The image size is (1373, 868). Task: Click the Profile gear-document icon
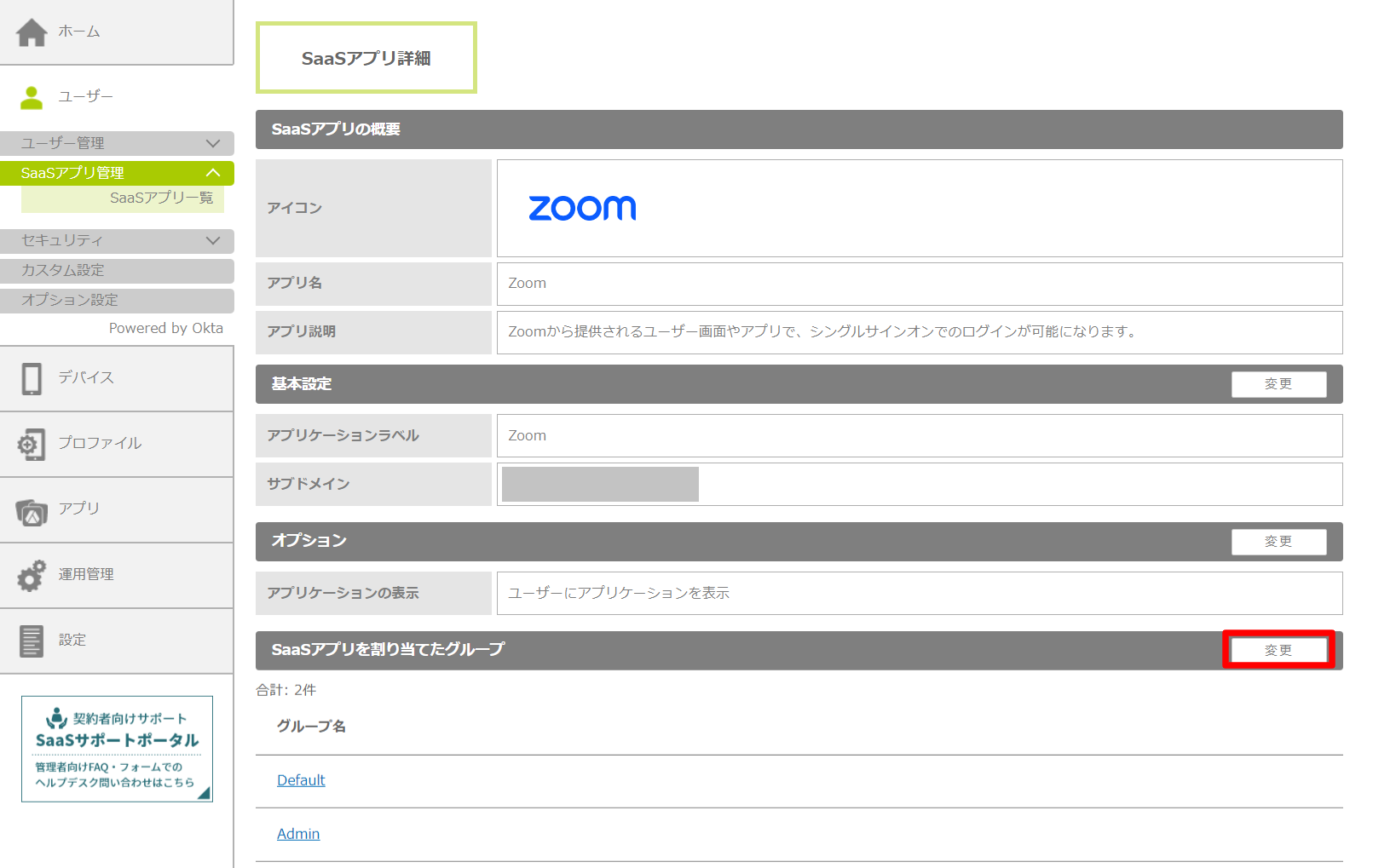(x=32, y=444)
